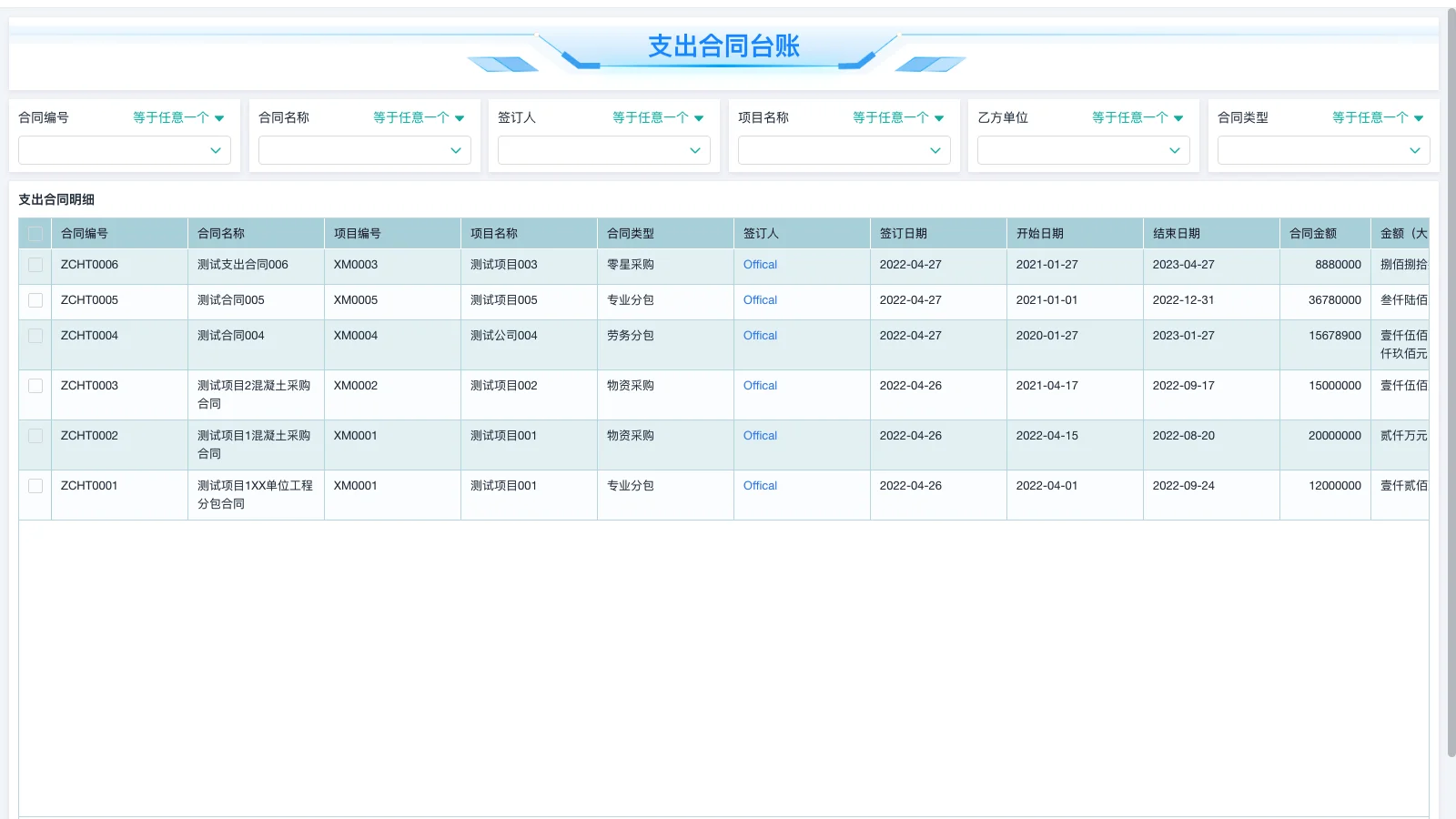The width and height of the screenshot is (1456, 819).
Task: Open the 合同编号 filter dropdown
Action: pos(124,150)
